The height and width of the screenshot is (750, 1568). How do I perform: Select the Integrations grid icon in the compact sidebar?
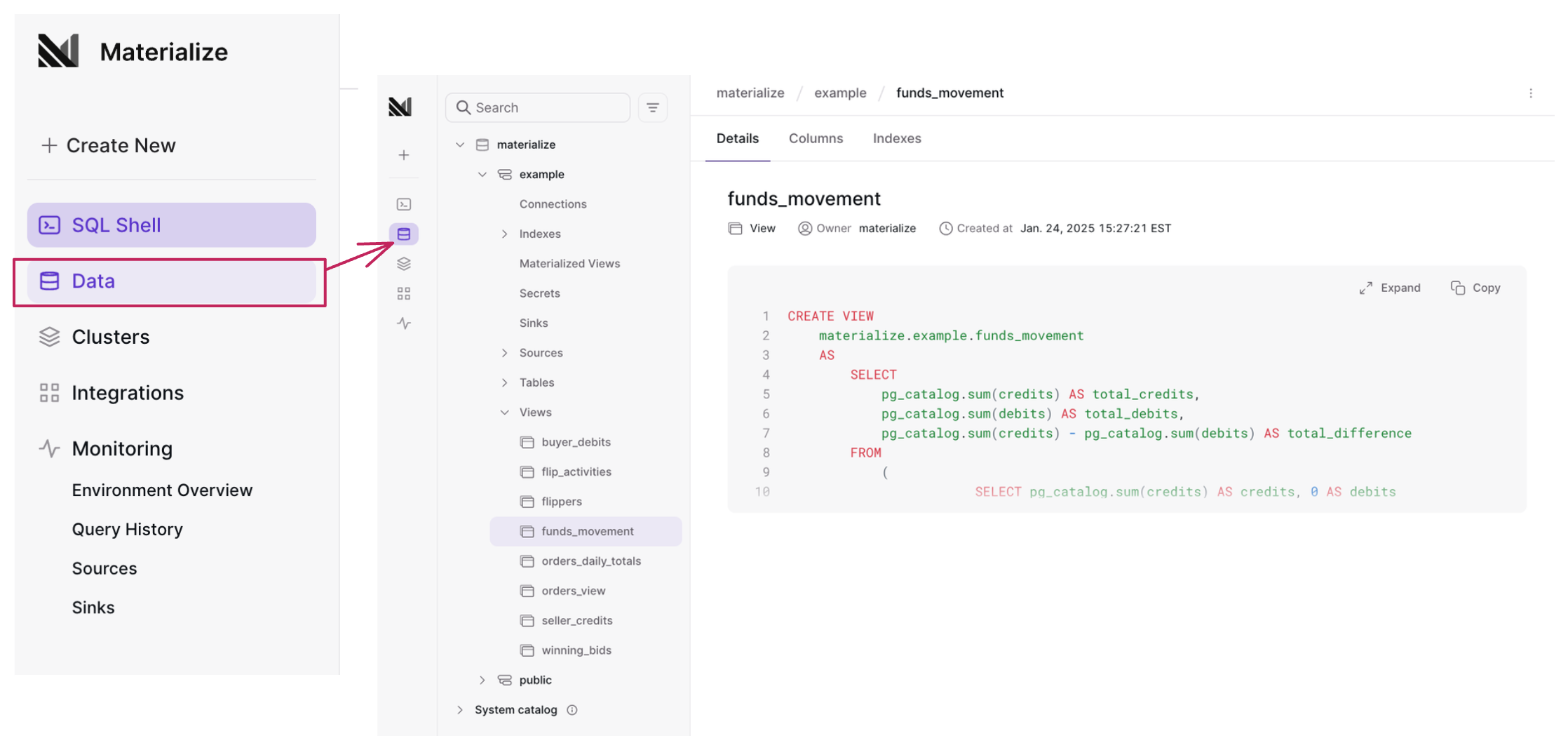(x=404, y=293)
